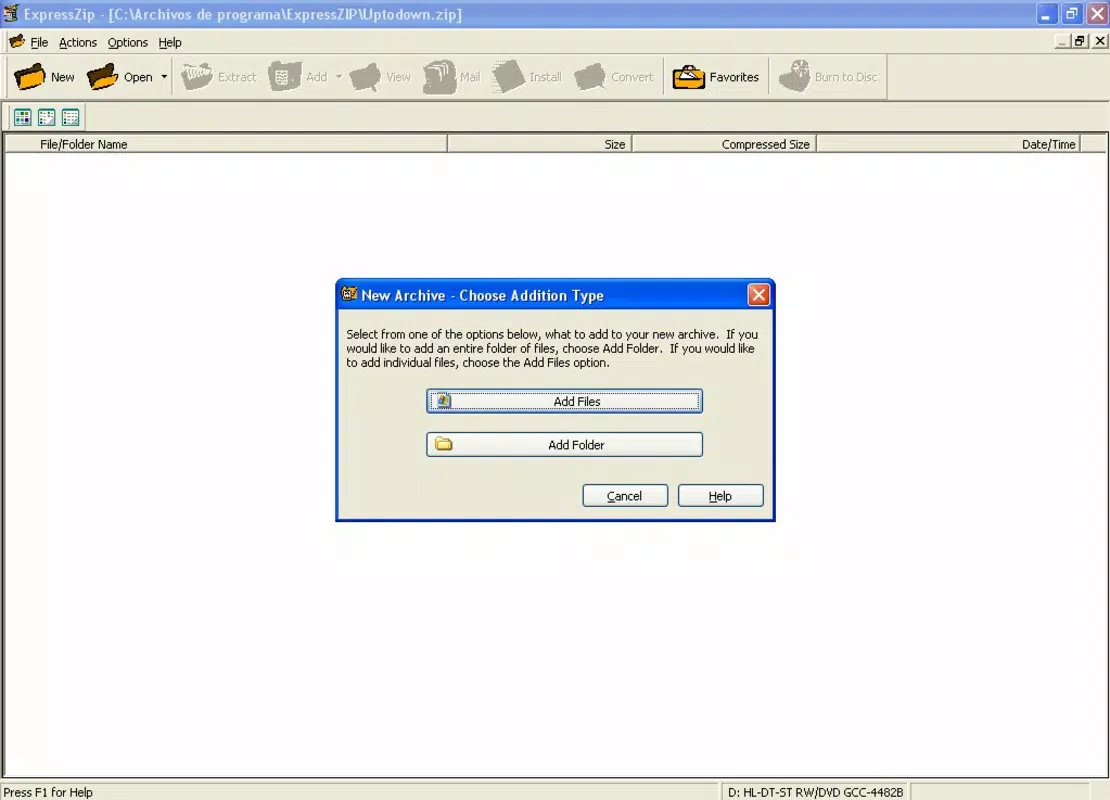Select the third list view mode icon
The height and width of the screenshot is (800, 1110).
[x=71, y=118]
